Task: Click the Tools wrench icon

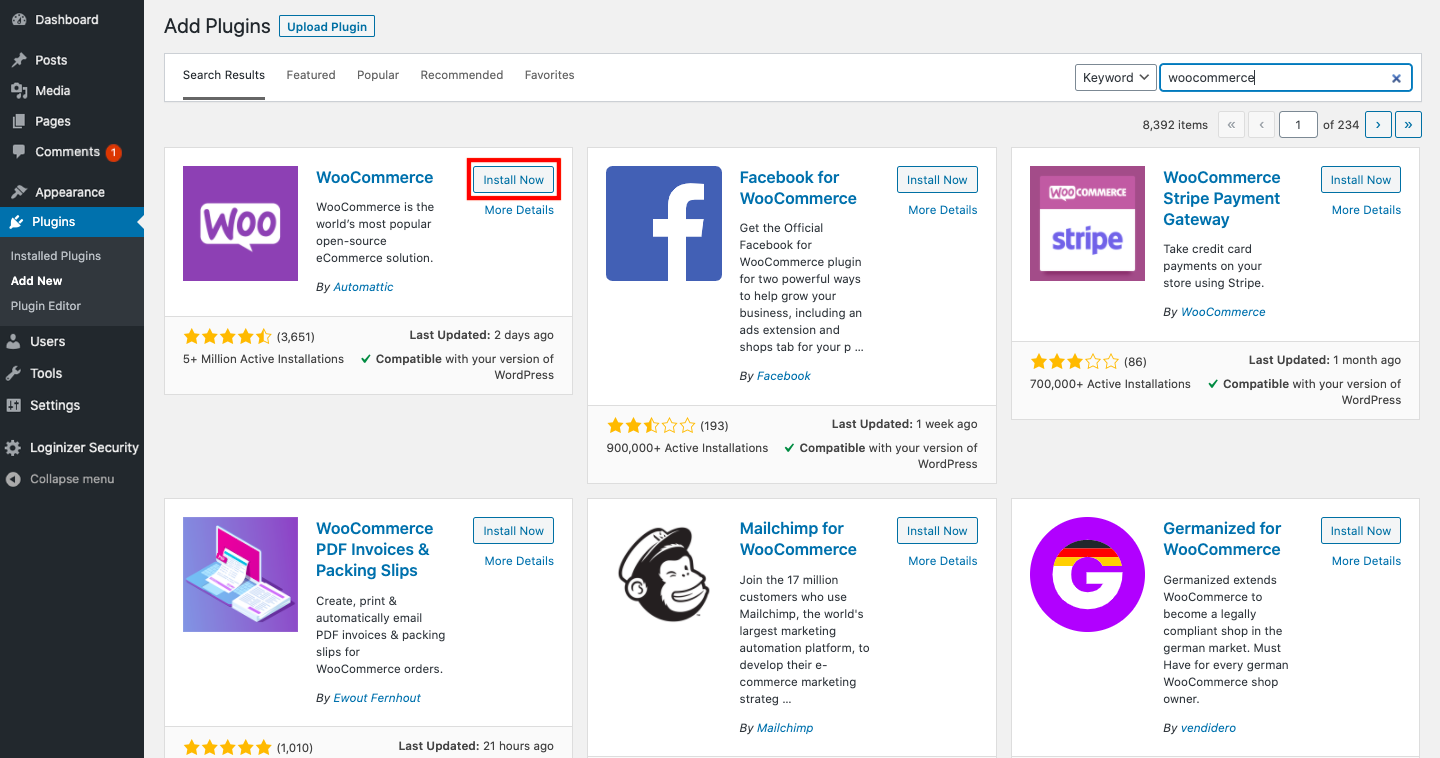Action: 14,374
